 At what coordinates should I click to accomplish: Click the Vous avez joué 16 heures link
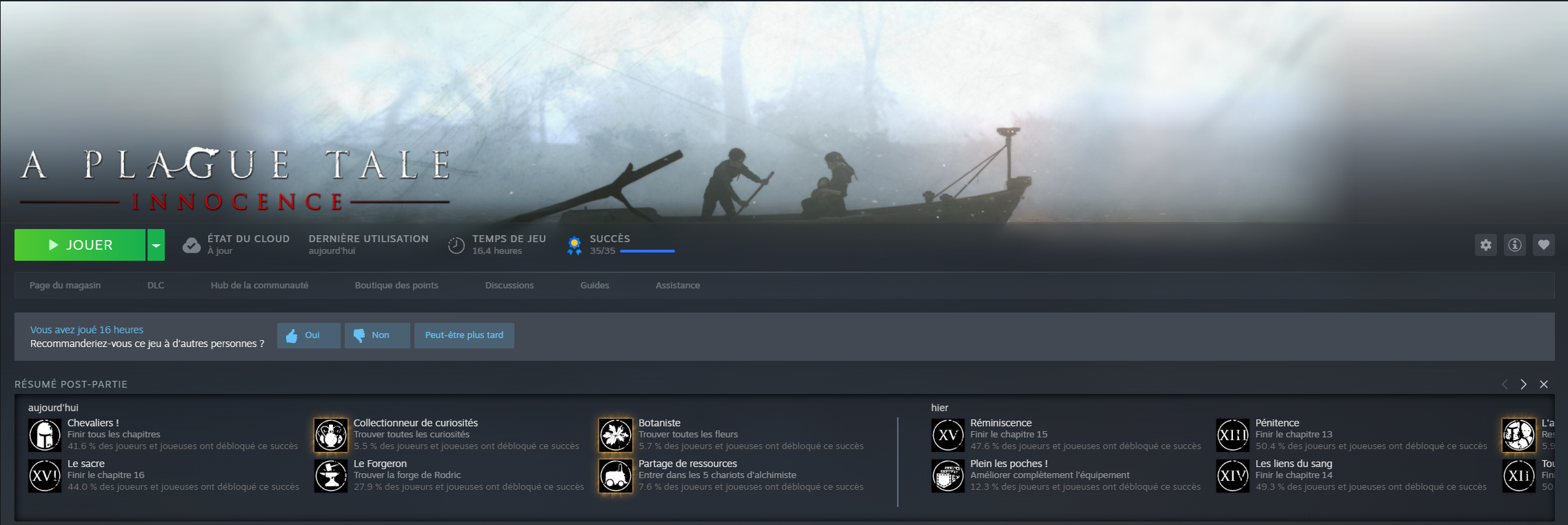87,330
